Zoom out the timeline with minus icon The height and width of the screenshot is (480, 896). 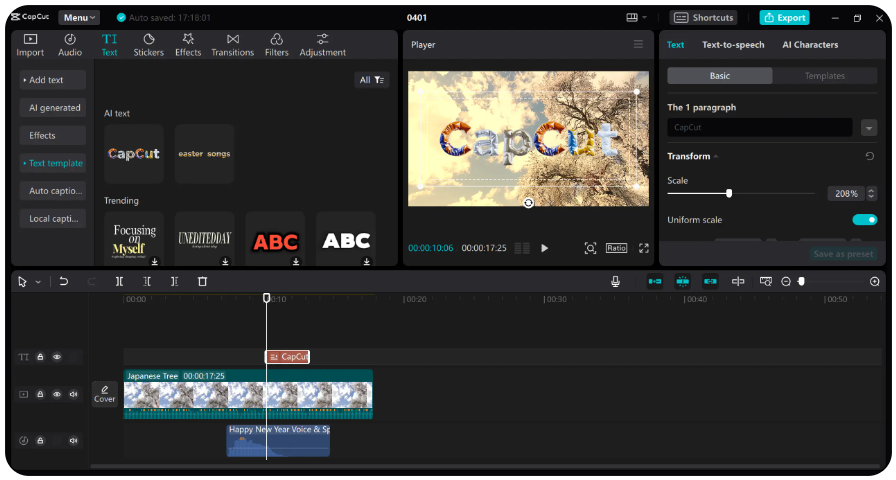[x=786, y=281]
